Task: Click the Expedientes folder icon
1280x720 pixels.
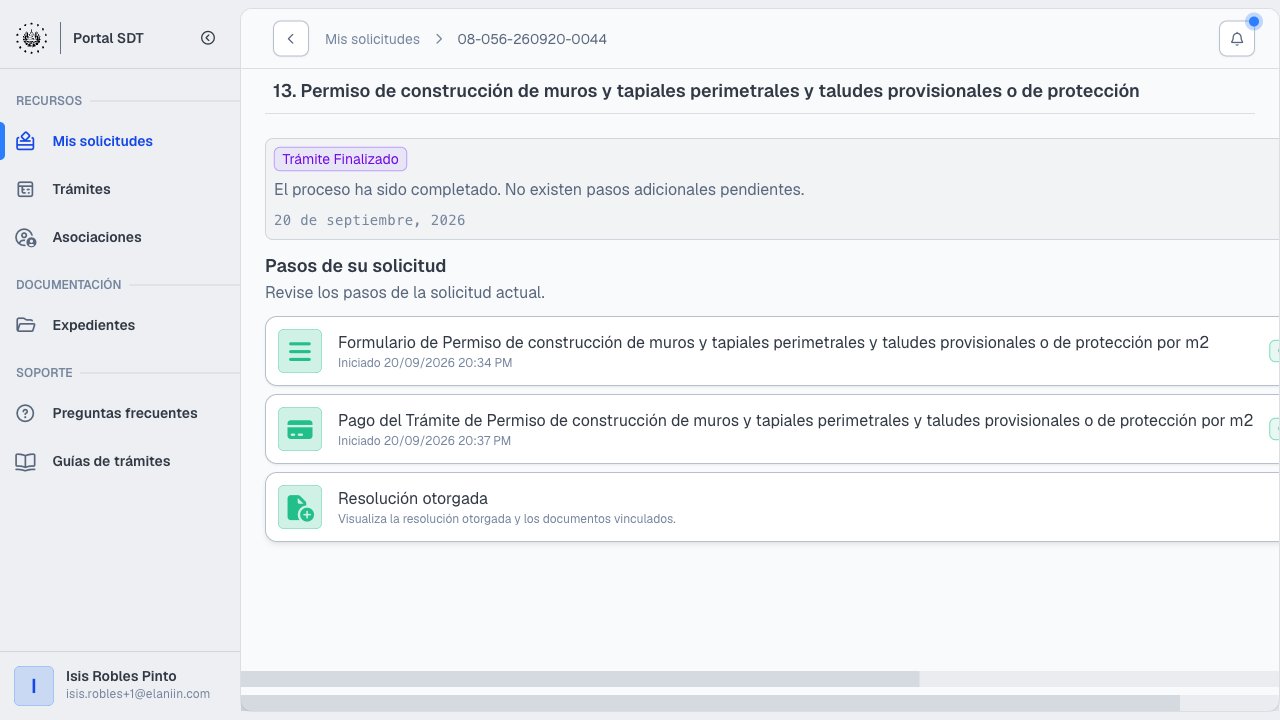Action: [x=26, y=325]
